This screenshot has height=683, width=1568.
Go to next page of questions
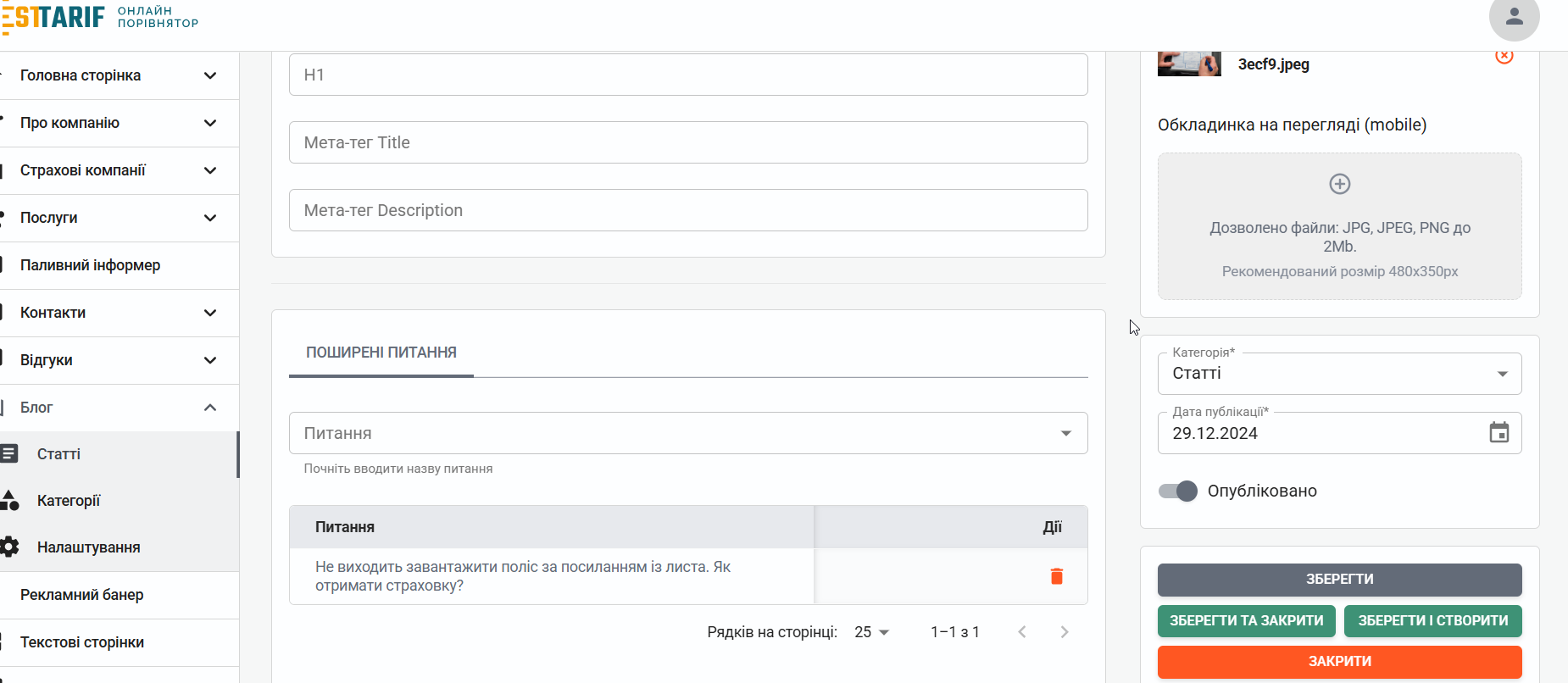[x=1065, y=632]
